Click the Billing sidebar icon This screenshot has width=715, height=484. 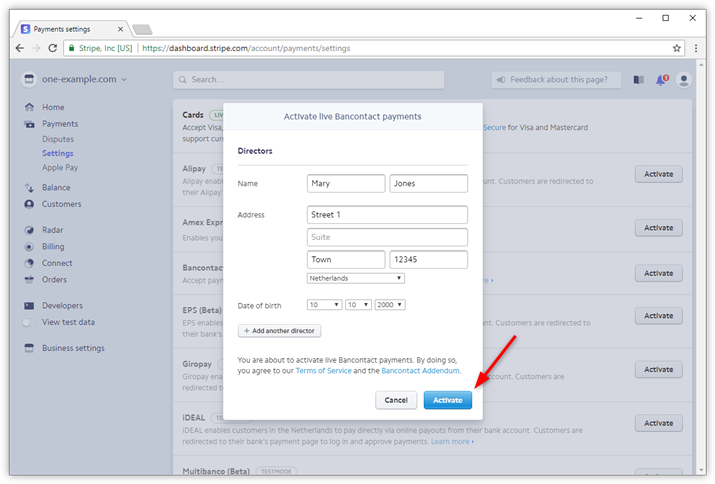tap(29, 247)
